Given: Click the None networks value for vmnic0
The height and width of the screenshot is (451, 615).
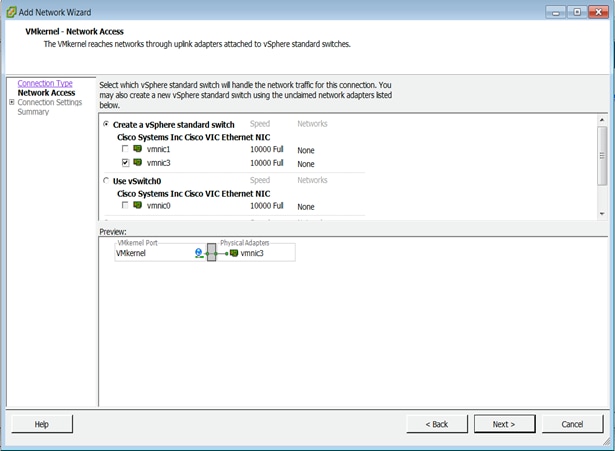Looking at the screenshot, I should click(306, 207).
